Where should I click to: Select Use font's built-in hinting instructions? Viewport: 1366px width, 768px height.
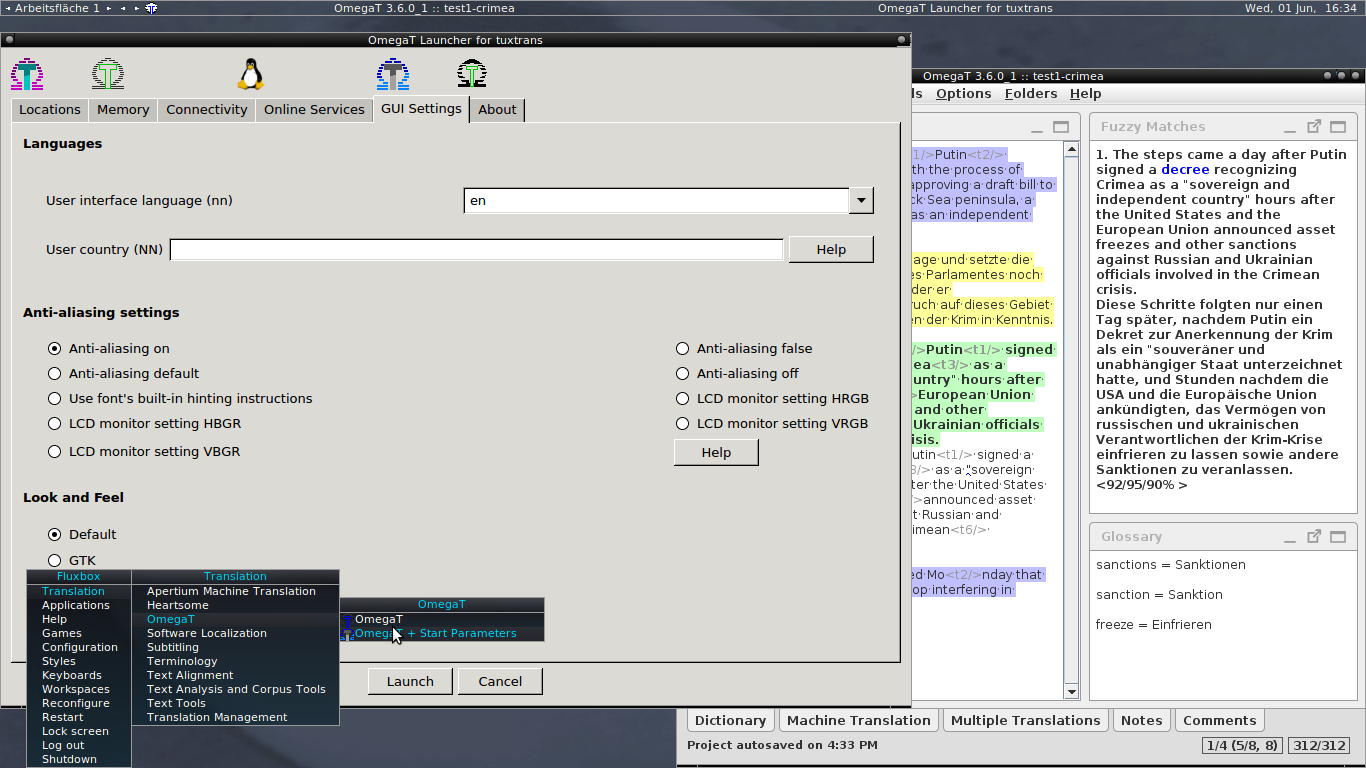click(55, 399)
